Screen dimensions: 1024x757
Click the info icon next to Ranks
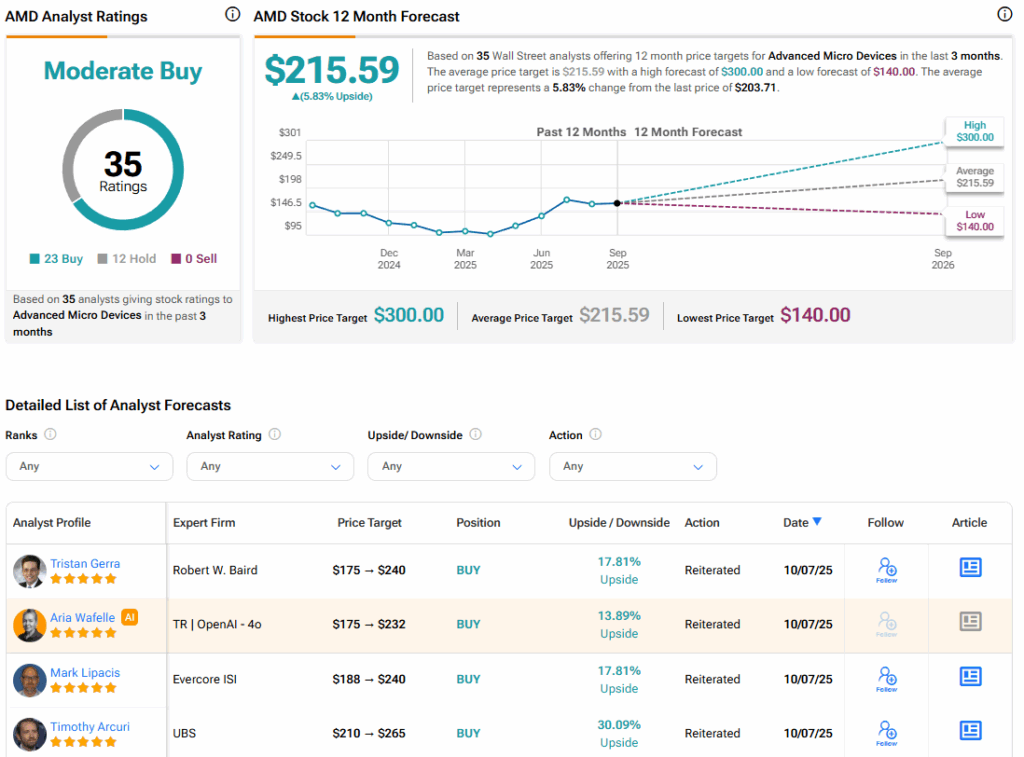pyautogui.click(x=50, y=435)
